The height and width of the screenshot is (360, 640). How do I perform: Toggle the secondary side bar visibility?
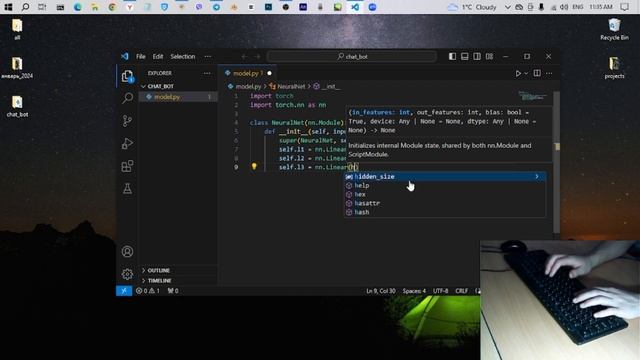tap(477, 56)
